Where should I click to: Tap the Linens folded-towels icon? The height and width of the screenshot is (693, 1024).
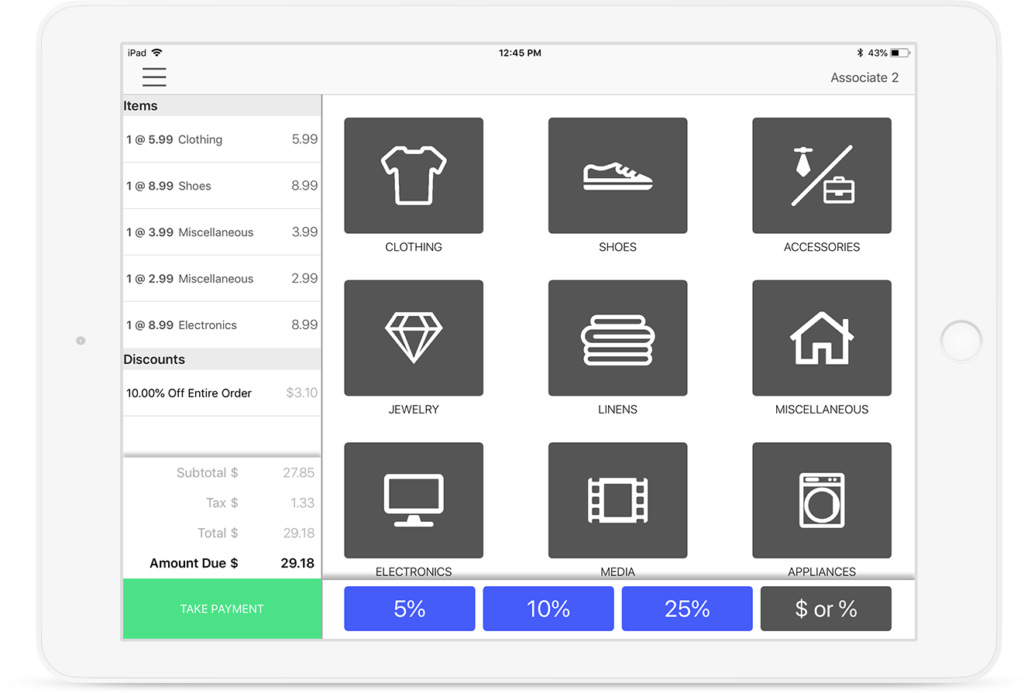pyautogui.click(x=617, y=337)
